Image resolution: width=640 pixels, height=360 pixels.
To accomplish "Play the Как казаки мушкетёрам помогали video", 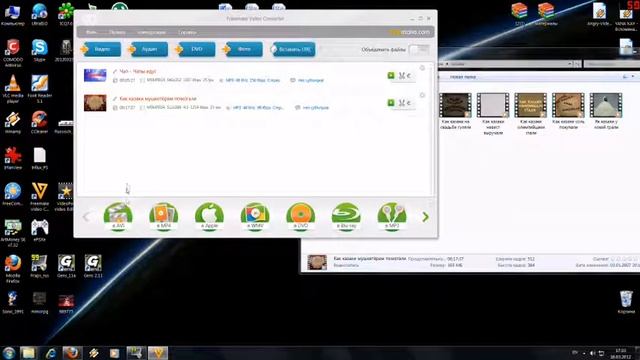I will click(x=391, y=103).
